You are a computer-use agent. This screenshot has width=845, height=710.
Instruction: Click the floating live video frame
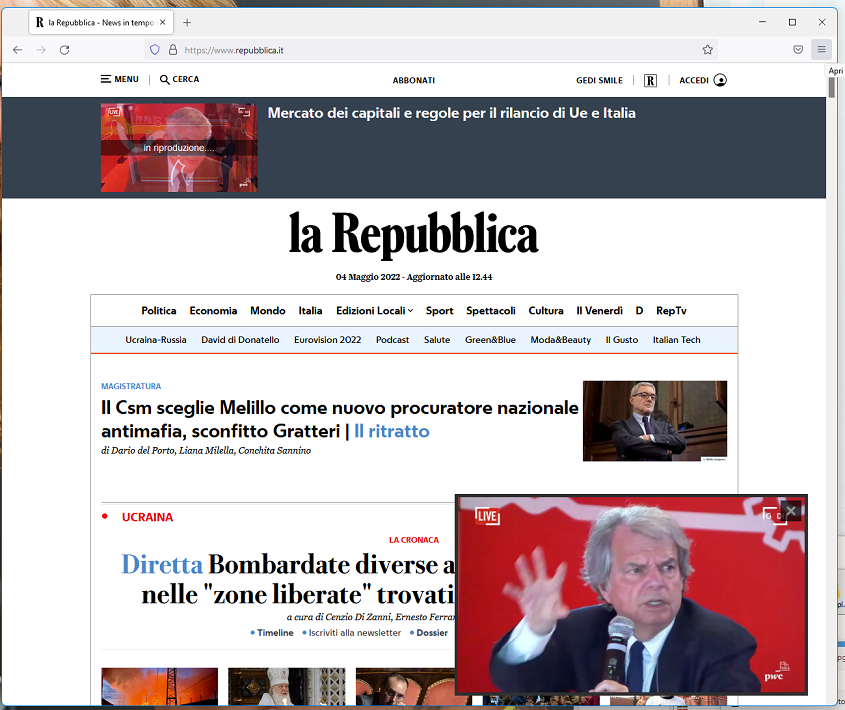(631, 595)
